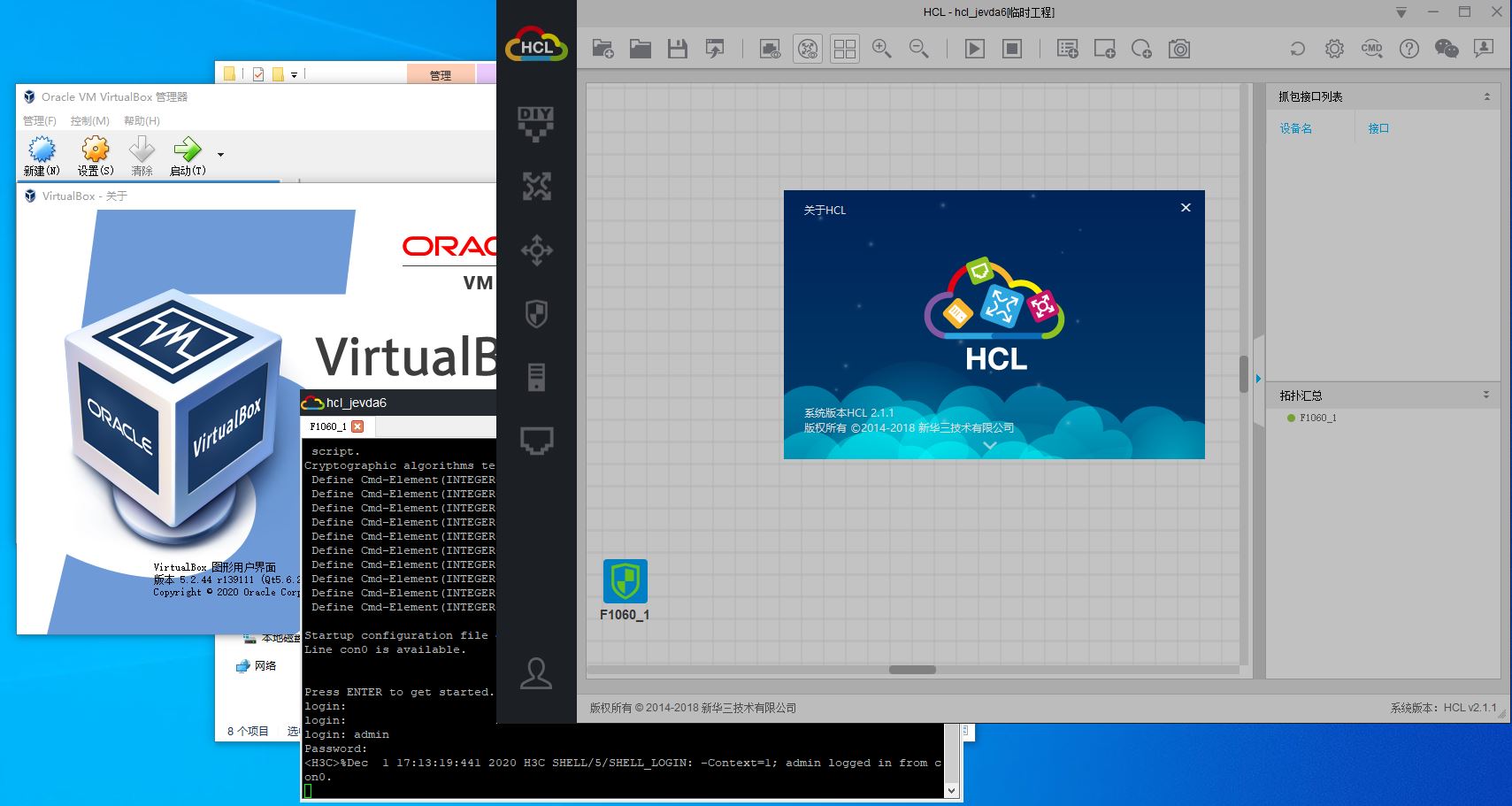Open the Explorer quick access toolbar dropdown
Viewport: 1512px width, 806px height.
[294, 74]
